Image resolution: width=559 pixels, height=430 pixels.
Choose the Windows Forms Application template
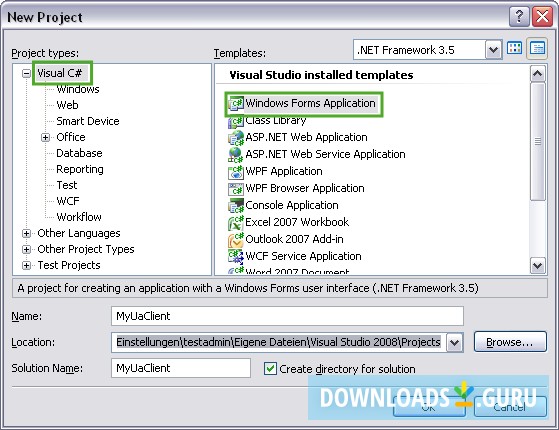pyautogui.click(x=310, y=103)
